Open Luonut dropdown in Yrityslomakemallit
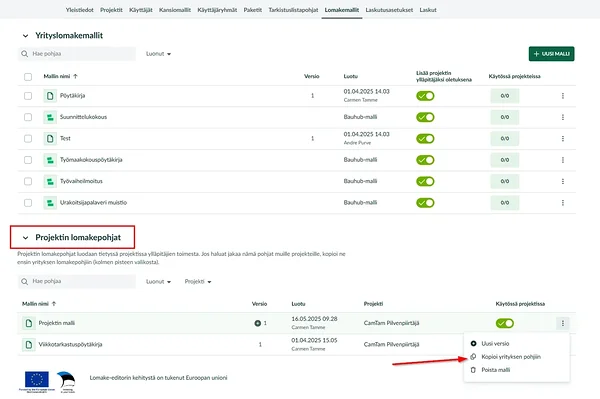600x399 pixels. tap(158, 54)
